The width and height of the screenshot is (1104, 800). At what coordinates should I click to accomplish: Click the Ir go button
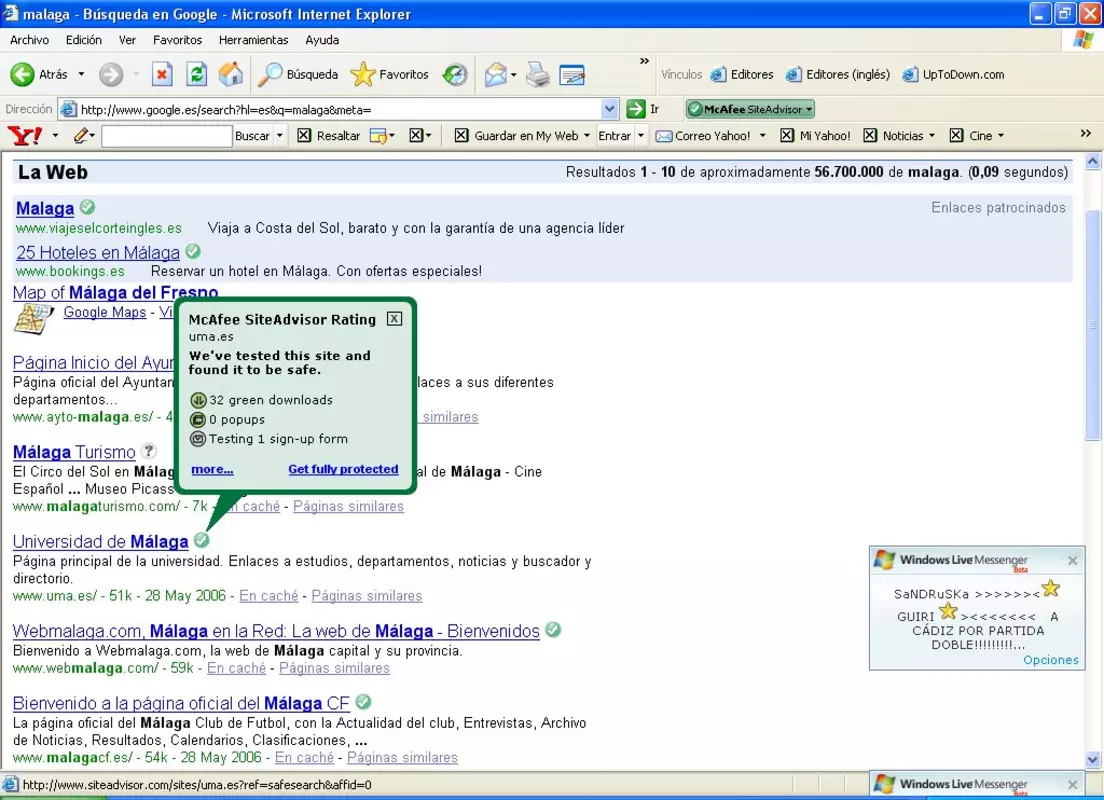pyautogui.click(x=643, y=109)
